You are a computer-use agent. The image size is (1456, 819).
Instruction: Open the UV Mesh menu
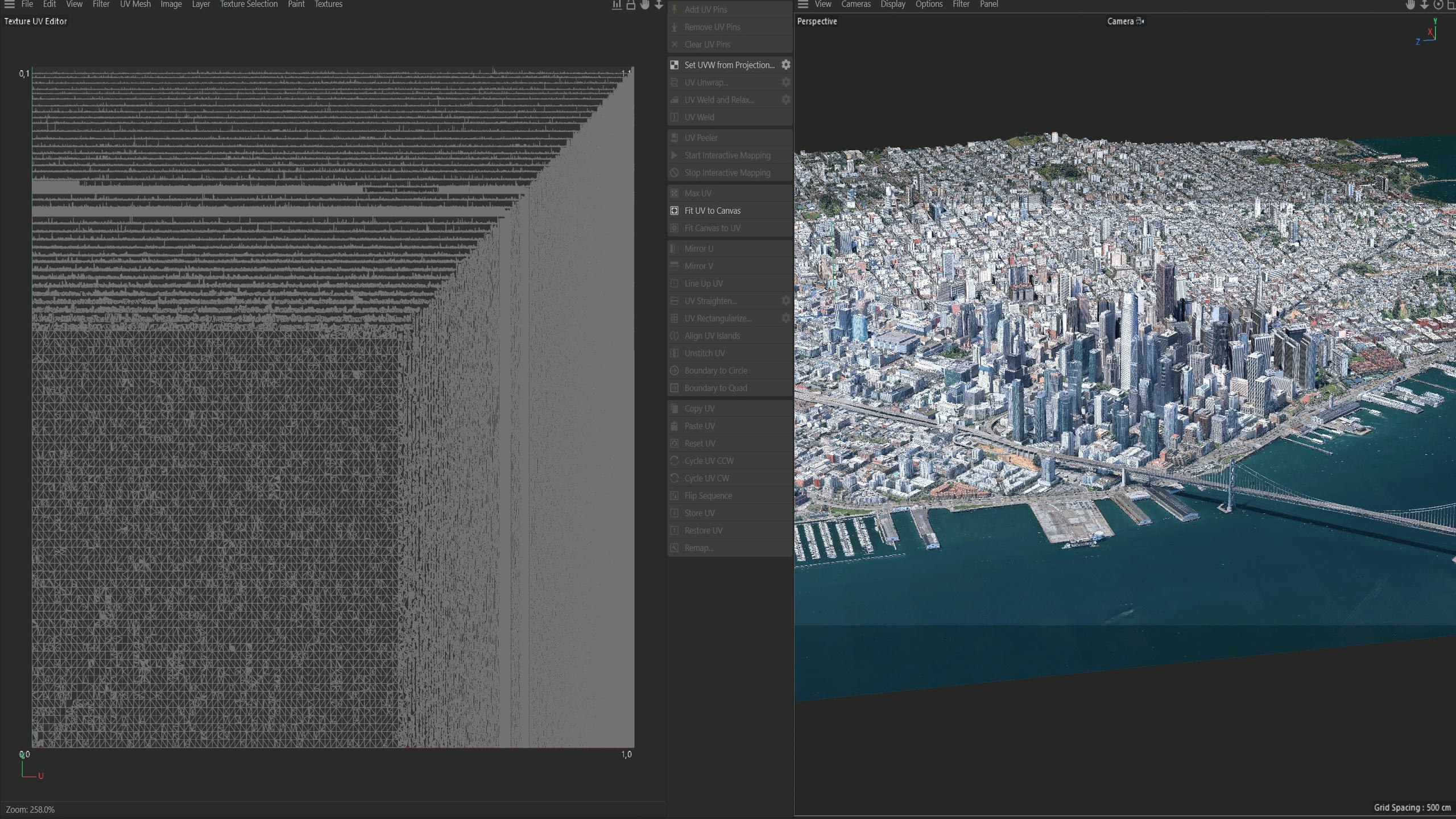tap(135, 5)
